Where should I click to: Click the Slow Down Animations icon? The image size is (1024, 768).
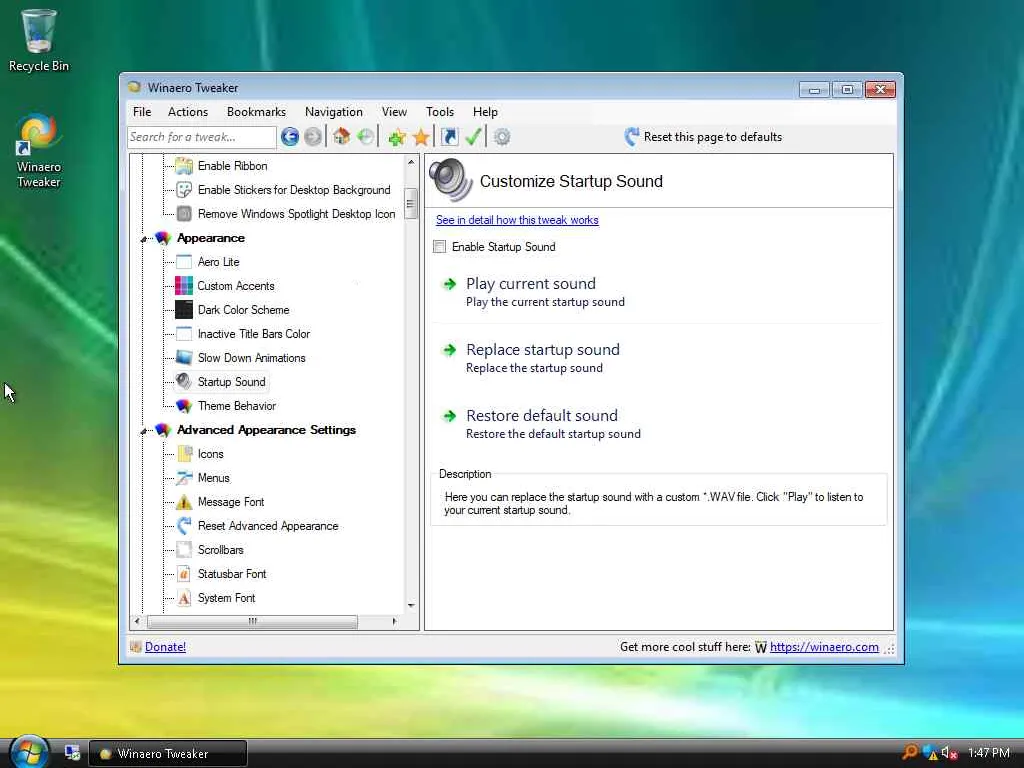(184, 358)
